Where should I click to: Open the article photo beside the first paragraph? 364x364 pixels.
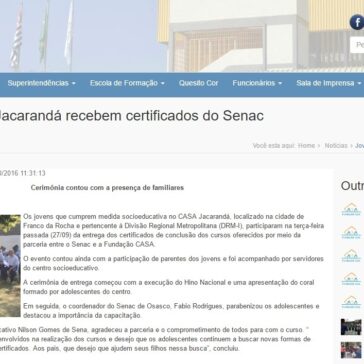click(x=10, y=266)
